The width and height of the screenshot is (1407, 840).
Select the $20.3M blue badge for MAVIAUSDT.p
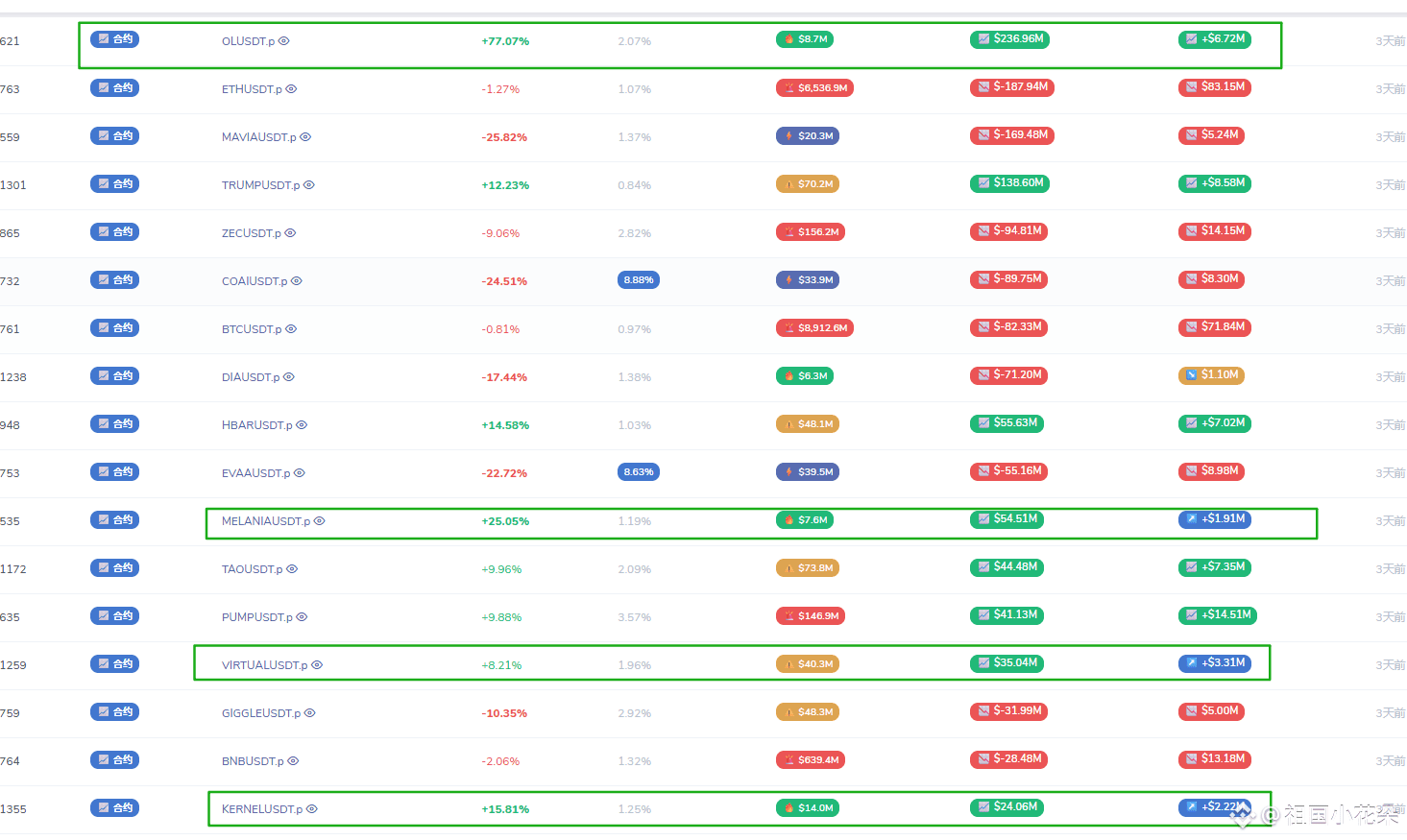click(808, 135)
